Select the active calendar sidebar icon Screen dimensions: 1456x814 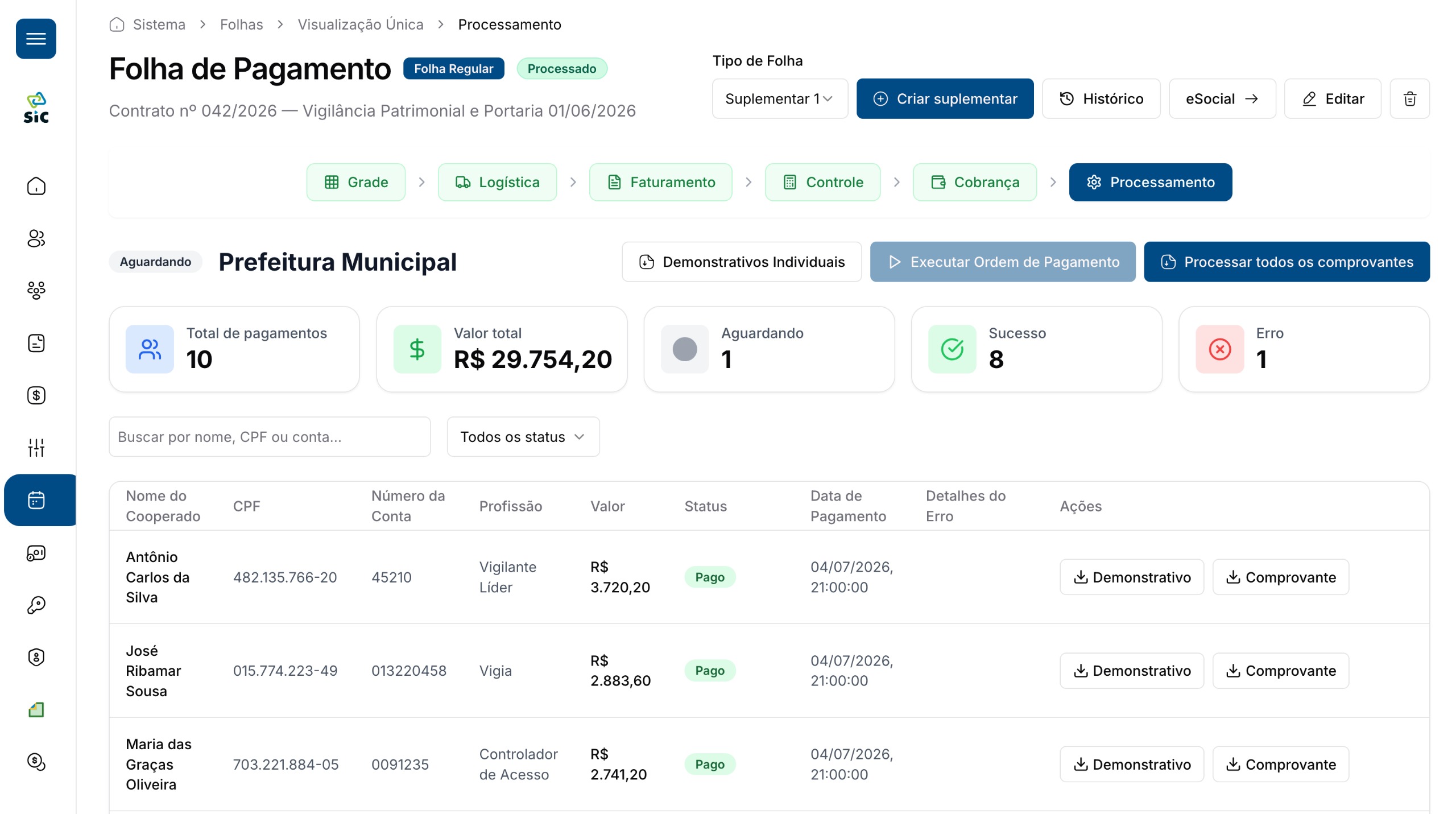pyautogui.click(x=40, y=500)
